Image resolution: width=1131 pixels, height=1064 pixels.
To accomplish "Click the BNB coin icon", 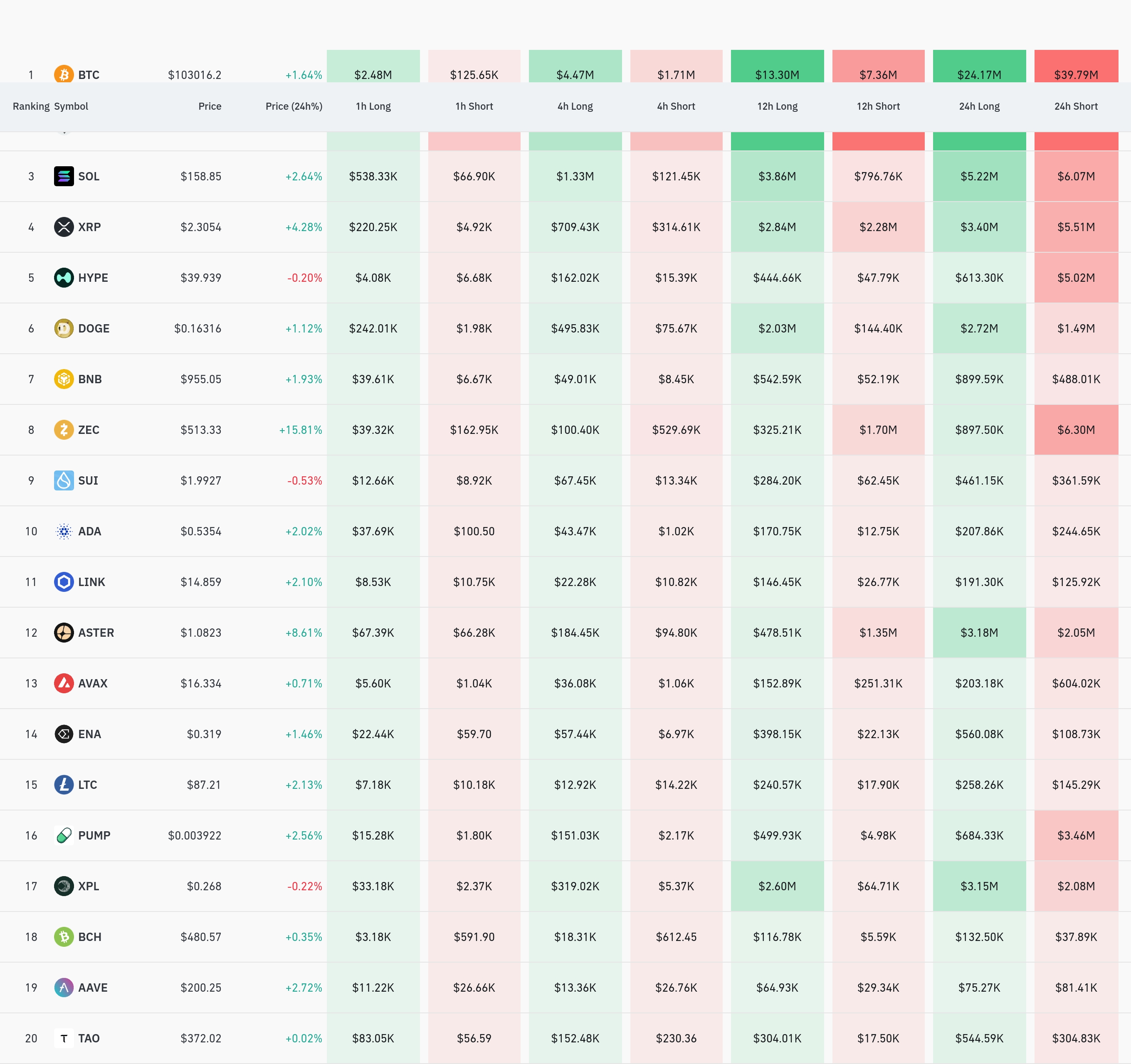I will (64, 379).
